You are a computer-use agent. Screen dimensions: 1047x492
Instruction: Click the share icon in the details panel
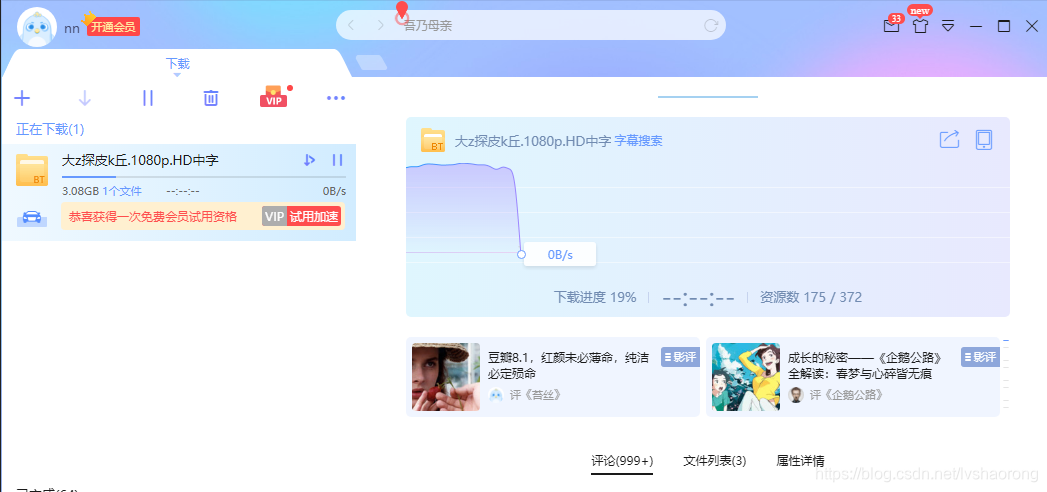click(949, 140)
